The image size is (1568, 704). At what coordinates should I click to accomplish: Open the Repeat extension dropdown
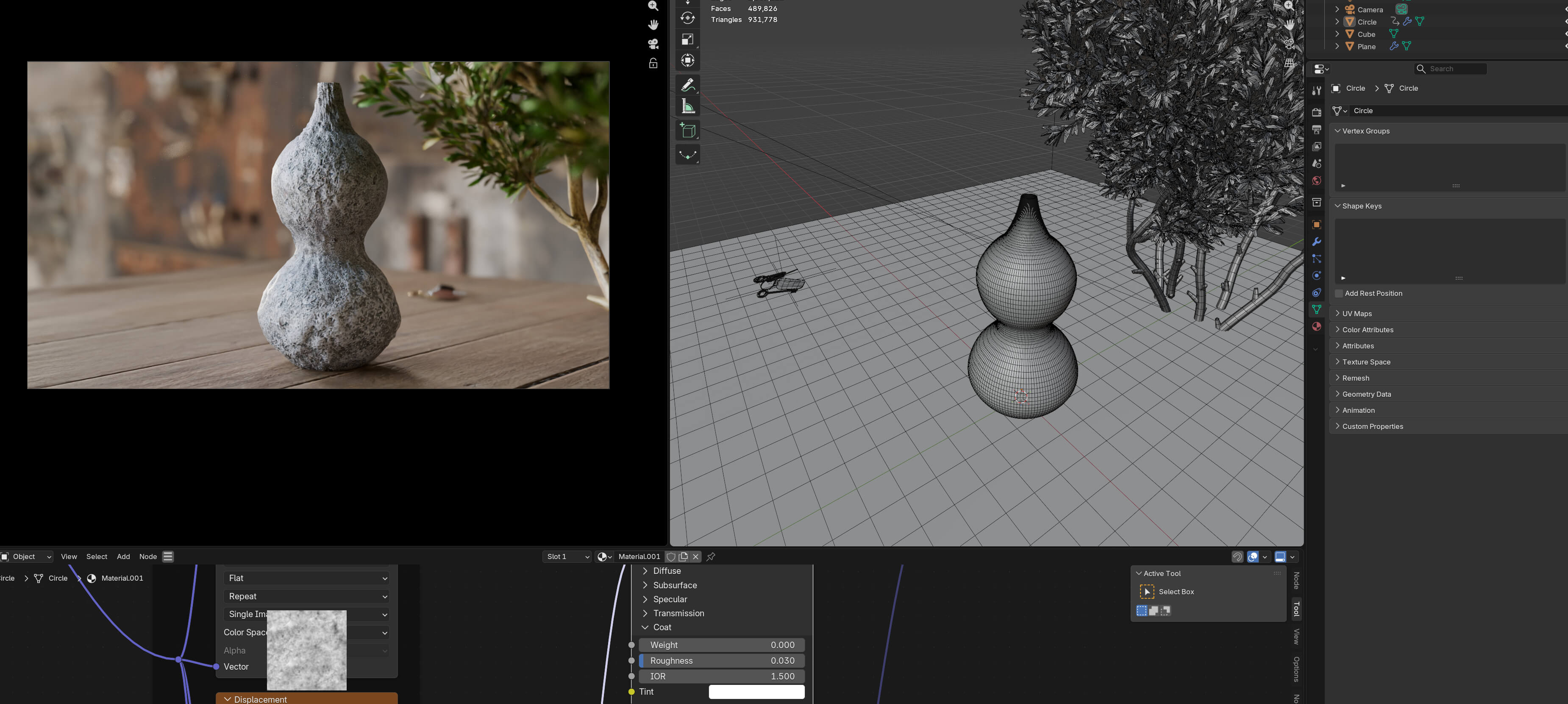click(307, 596)
